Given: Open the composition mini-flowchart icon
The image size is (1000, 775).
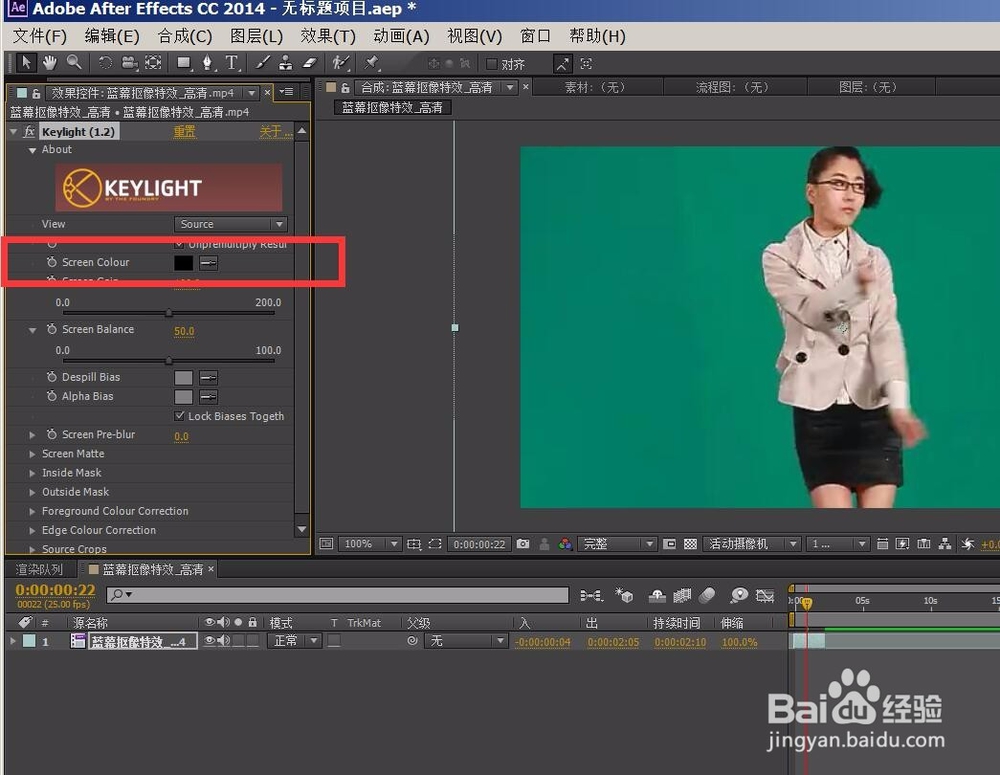Looking at the screenshot, I should pyautogui.click(x=591, y=596).
